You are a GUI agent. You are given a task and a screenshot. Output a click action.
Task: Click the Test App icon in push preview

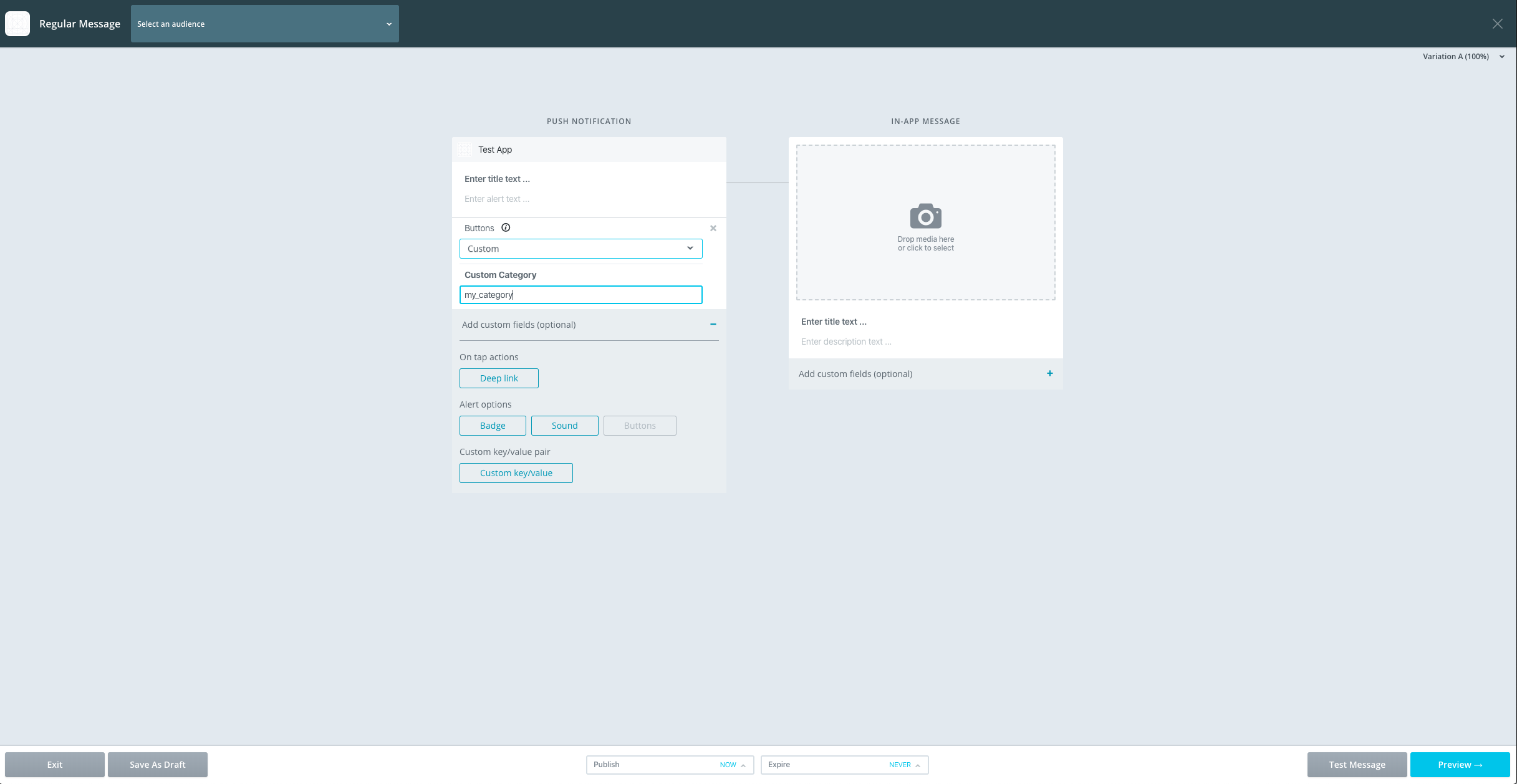(465, 150)
